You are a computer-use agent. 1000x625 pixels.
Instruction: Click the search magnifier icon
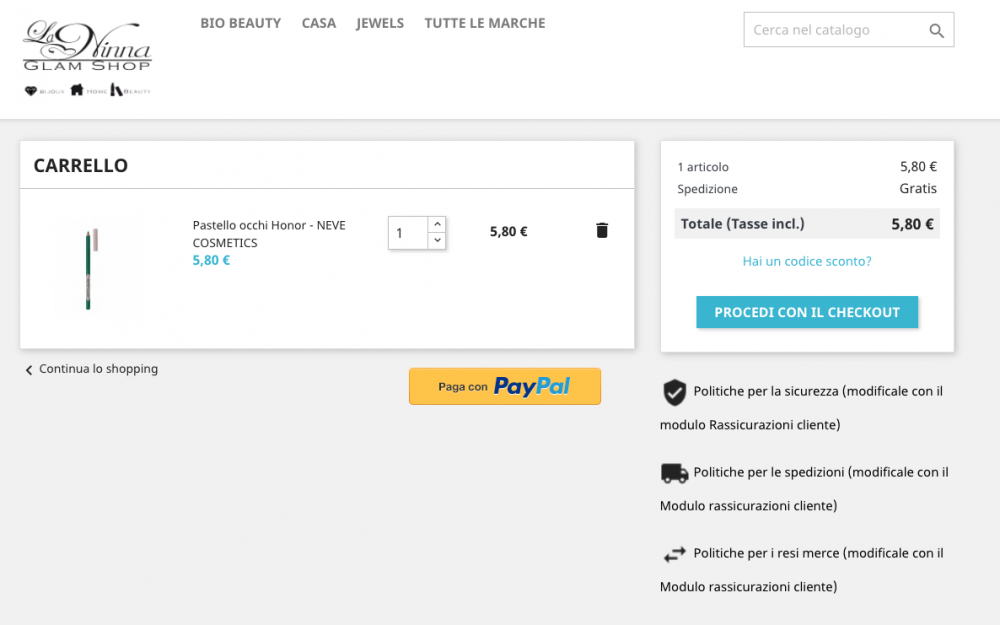pyautogui.click(x=936, y=31)
